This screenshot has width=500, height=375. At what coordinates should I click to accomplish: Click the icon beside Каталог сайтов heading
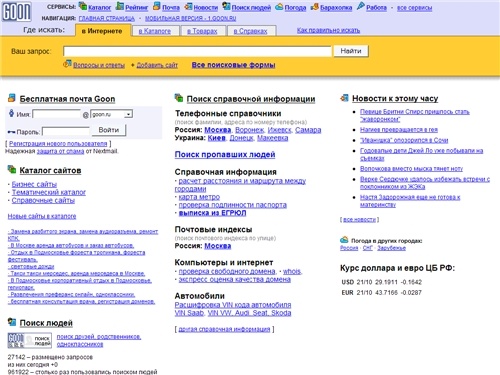point(12,169)
